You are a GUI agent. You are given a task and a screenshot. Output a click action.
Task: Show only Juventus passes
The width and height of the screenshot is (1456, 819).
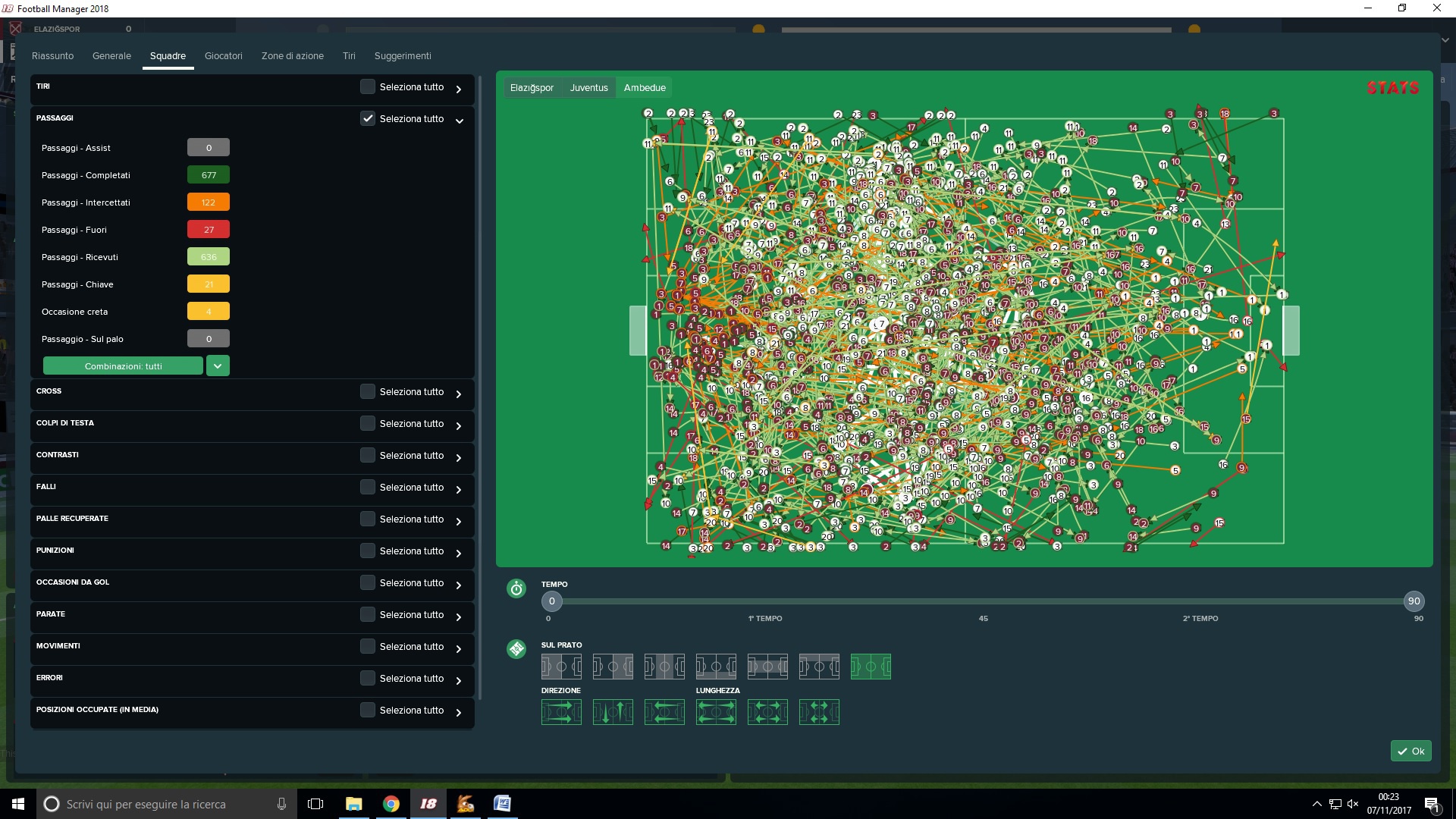click(588, 88)
